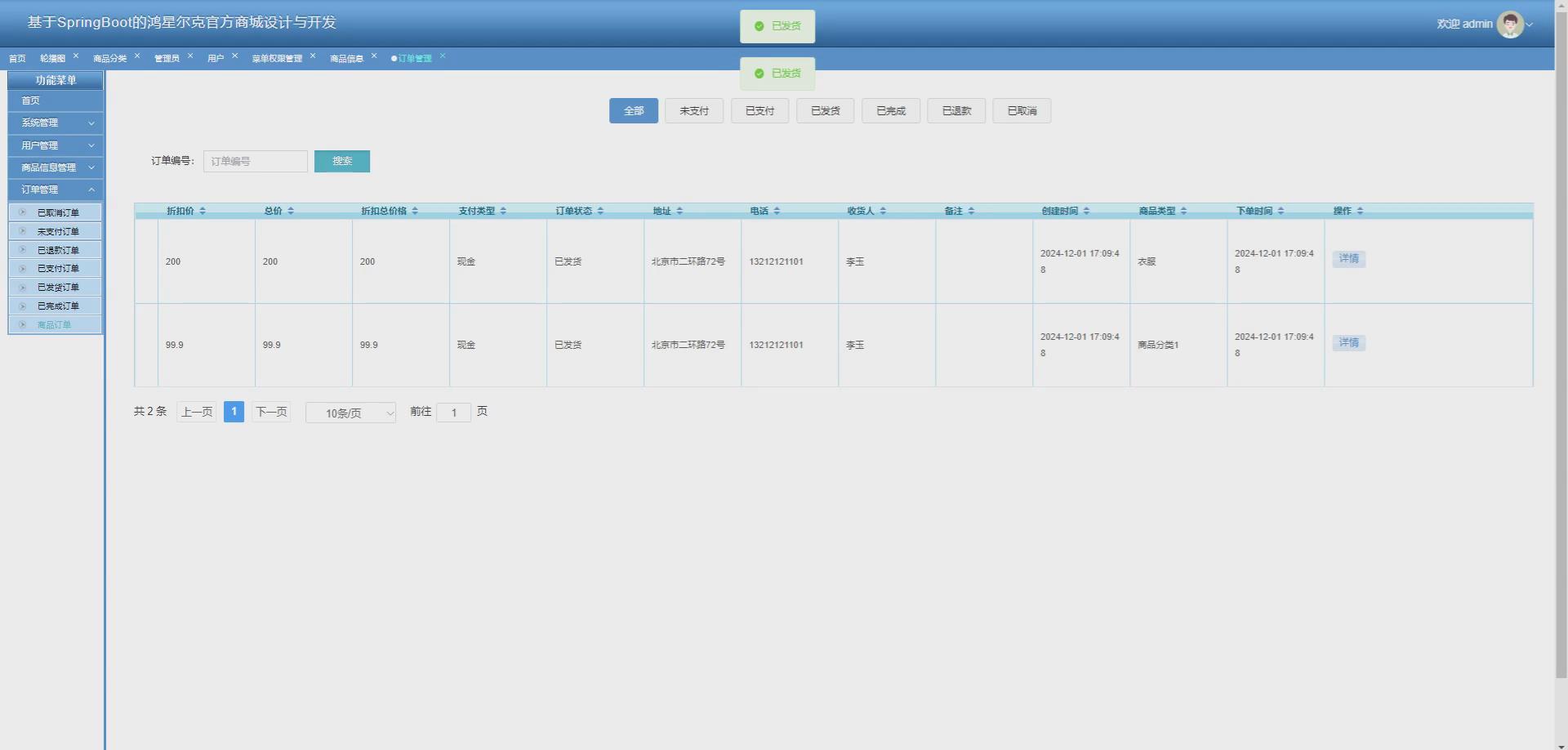Image resolution: width=1568 pixels, height=750 pixels.
Task: Open 已取消订单 via its arrow icon
Action: [x=23, y=212]
